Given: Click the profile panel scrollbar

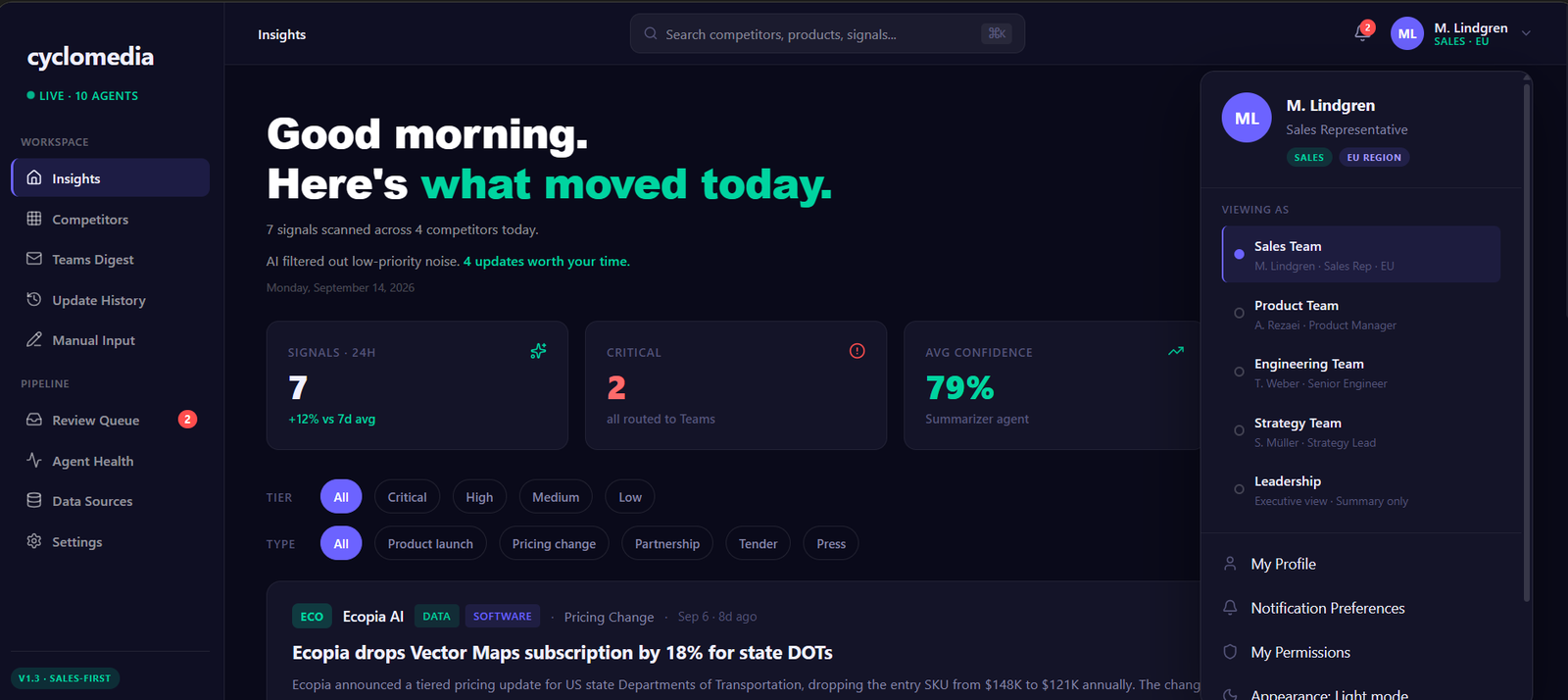Looking at the screenshot, I should pyautogui.click(x=1527, y=343).
